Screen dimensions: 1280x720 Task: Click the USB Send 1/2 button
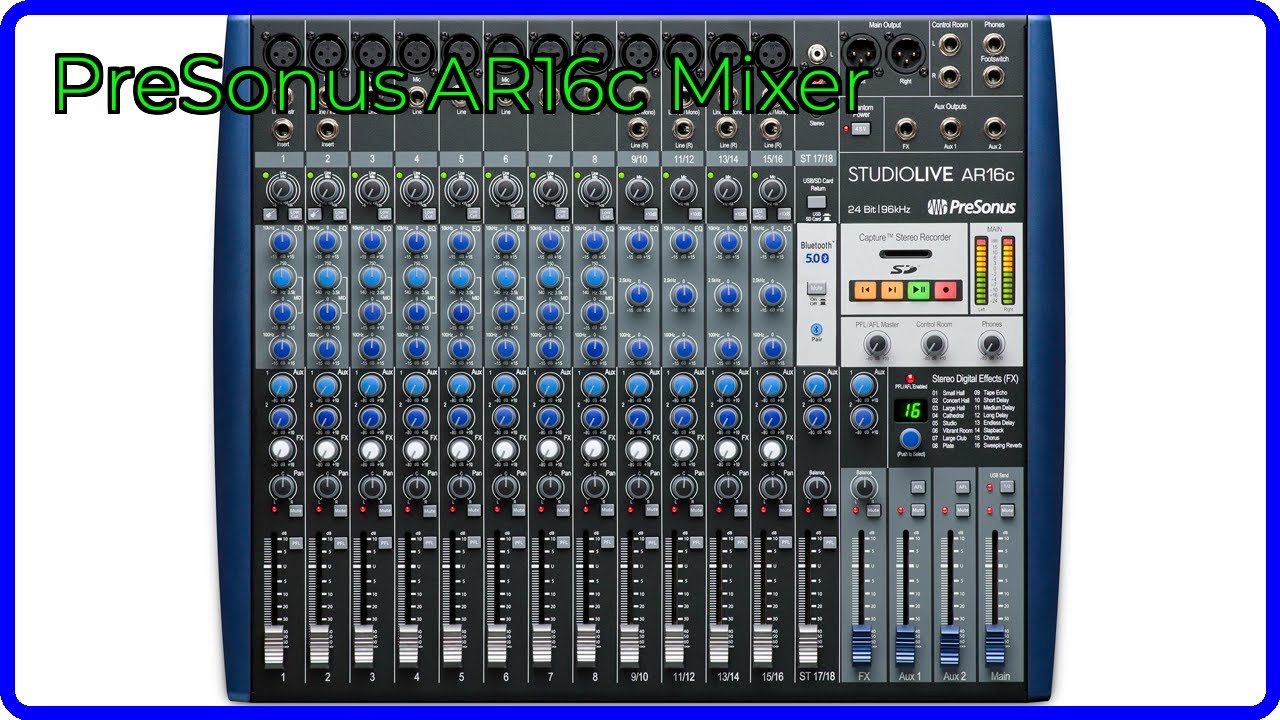1006,486
